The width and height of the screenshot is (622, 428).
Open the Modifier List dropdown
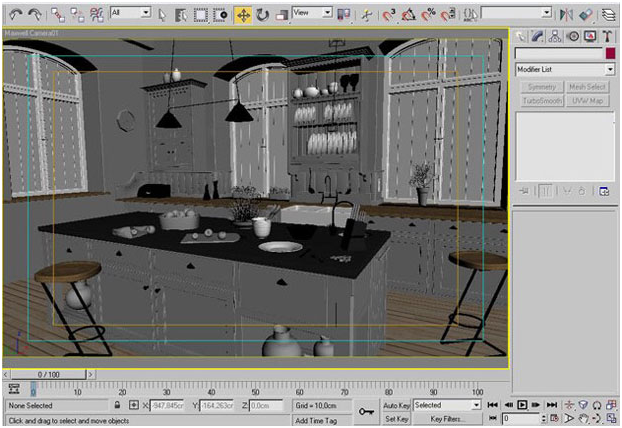pyautogui.click(x=565, y=69)
